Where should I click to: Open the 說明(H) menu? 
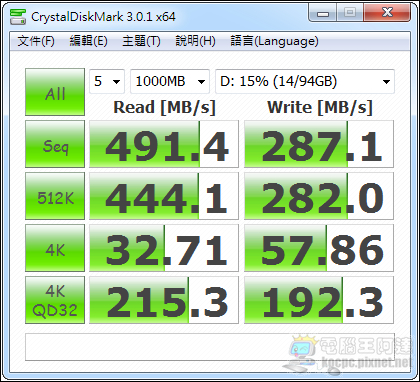[195, 41]
